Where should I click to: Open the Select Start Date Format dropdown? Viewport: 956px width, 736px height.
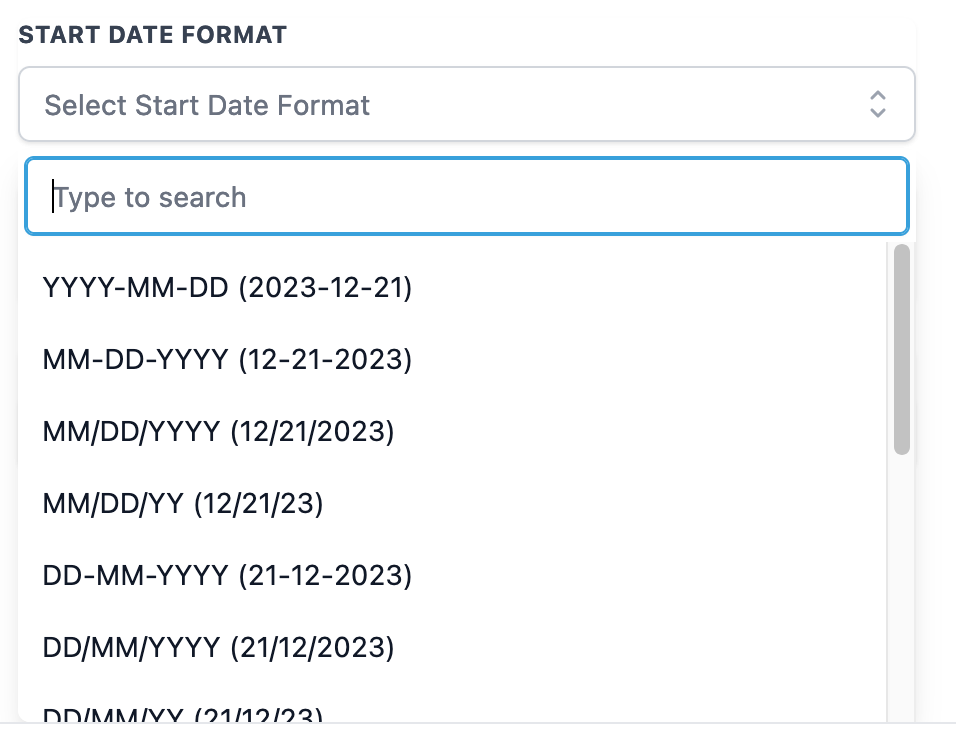tap(466, 104)
